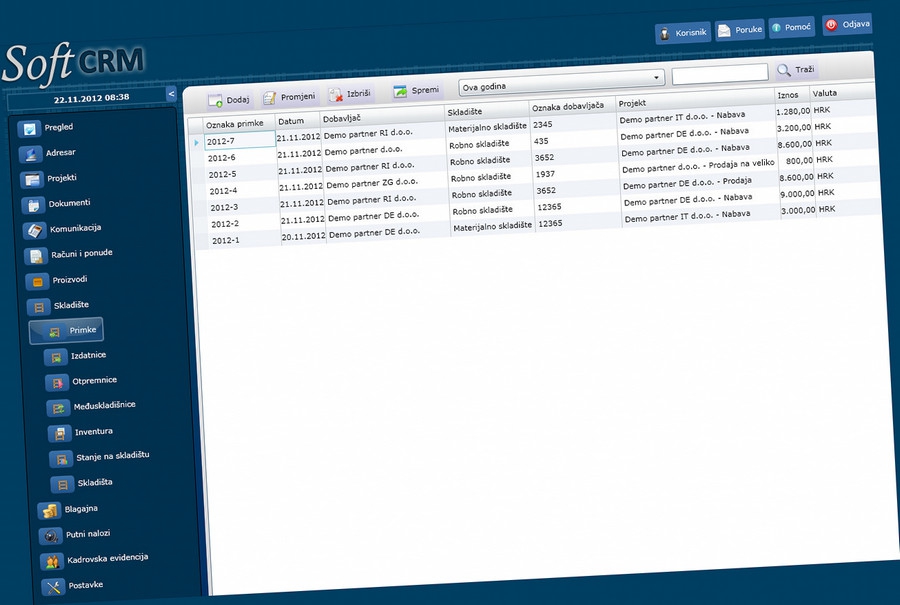Click into the search text field
900x605 pixels.
(x=720, y=73)
